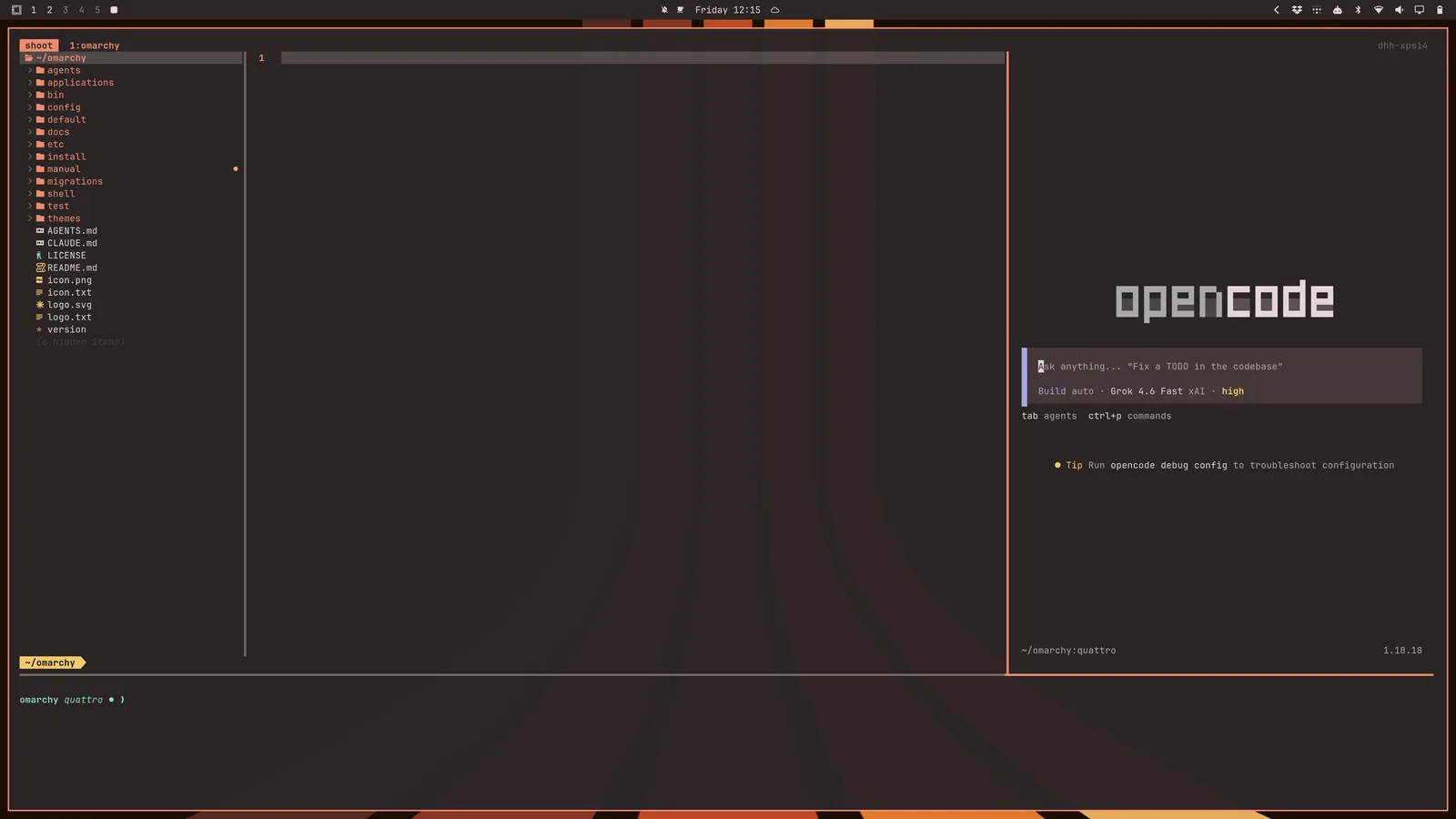Click the battery status icon
The height and width of the screenshot is (819, 1456).
click(1440, 10)
